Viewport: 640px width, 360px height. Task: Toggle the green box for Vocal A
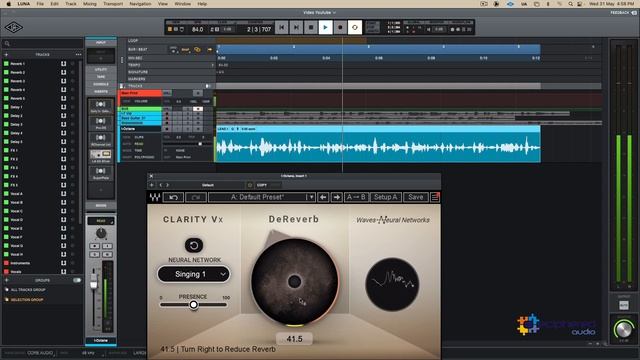(6, 193)
